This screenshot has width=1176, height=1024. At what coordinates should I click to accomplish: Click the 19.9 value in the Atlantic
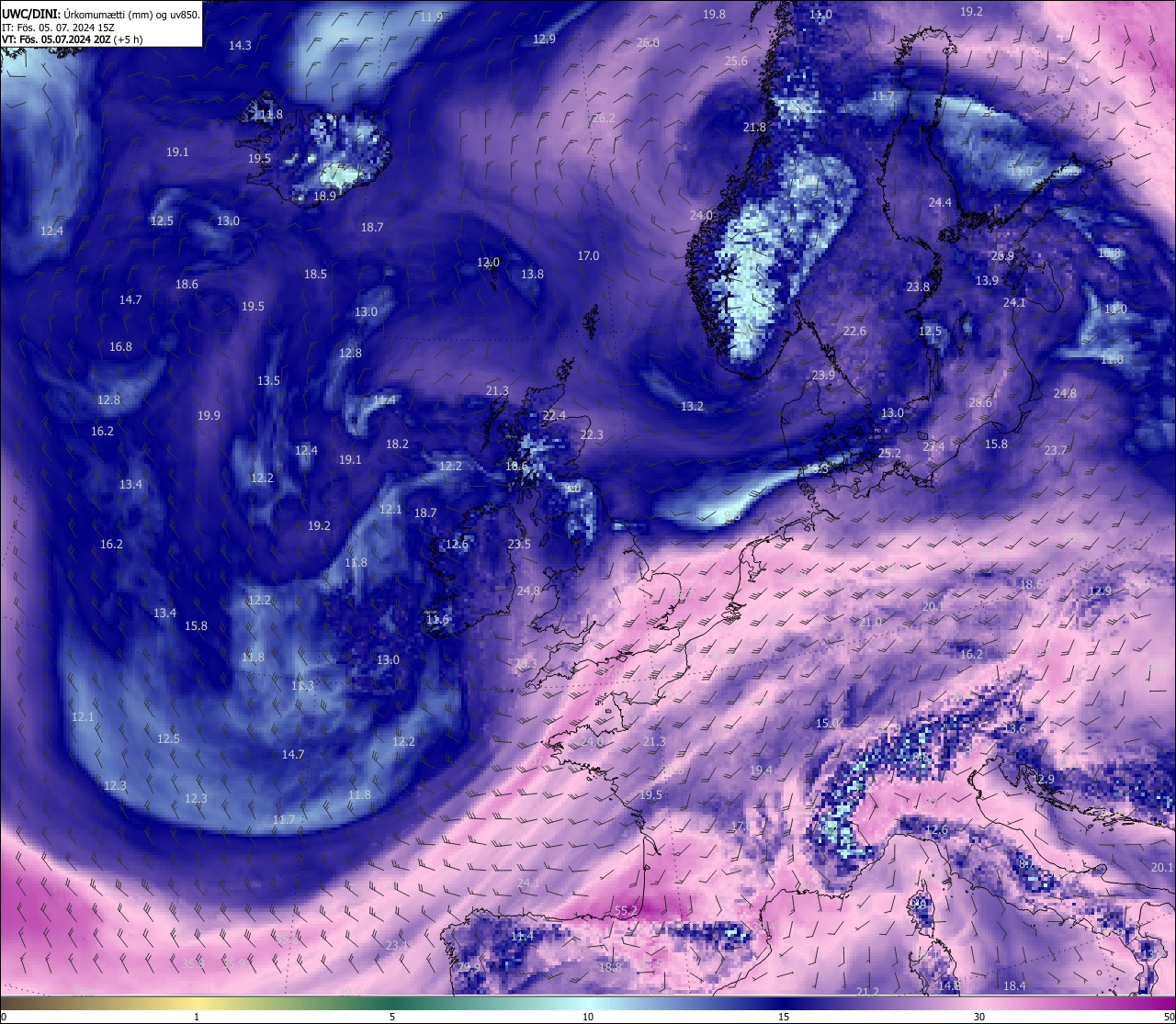[x=209, y=415]
